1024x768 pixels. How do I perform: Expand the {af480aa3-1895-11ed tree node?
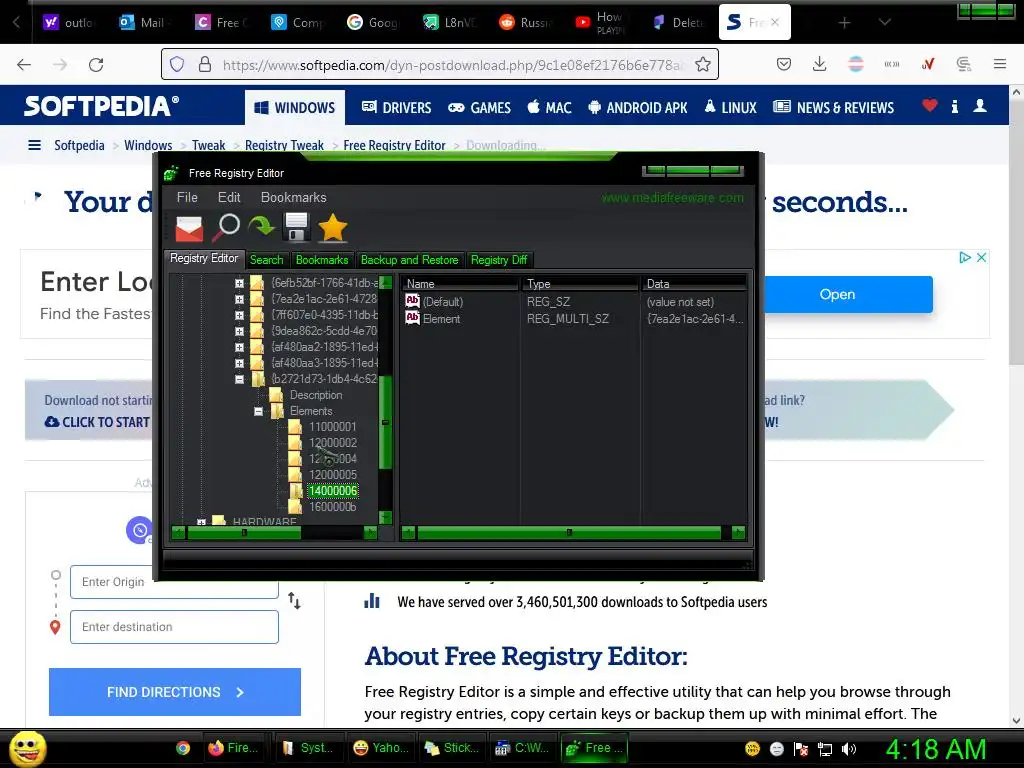click(x=239, y=363)
